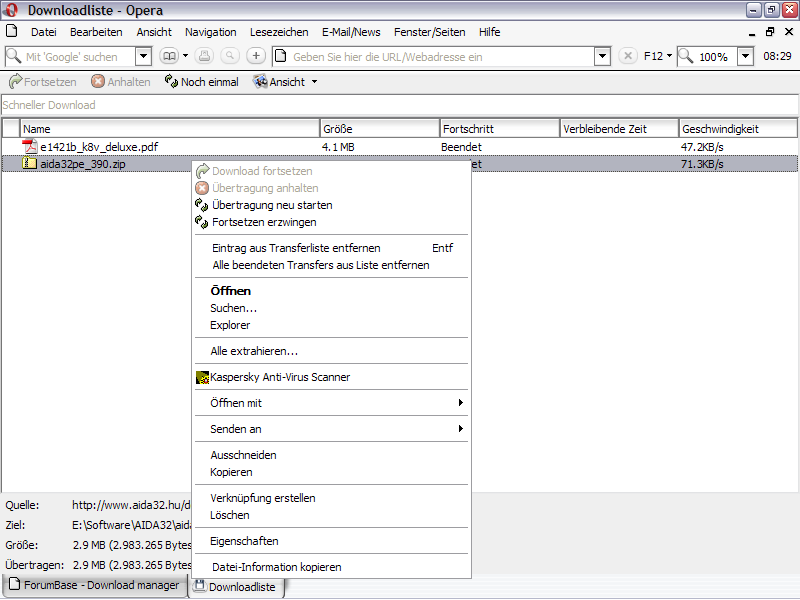Open the Ansicht menu in menu bar
Viewport: 800px width, 600px height.
click(x=154, y=32)
